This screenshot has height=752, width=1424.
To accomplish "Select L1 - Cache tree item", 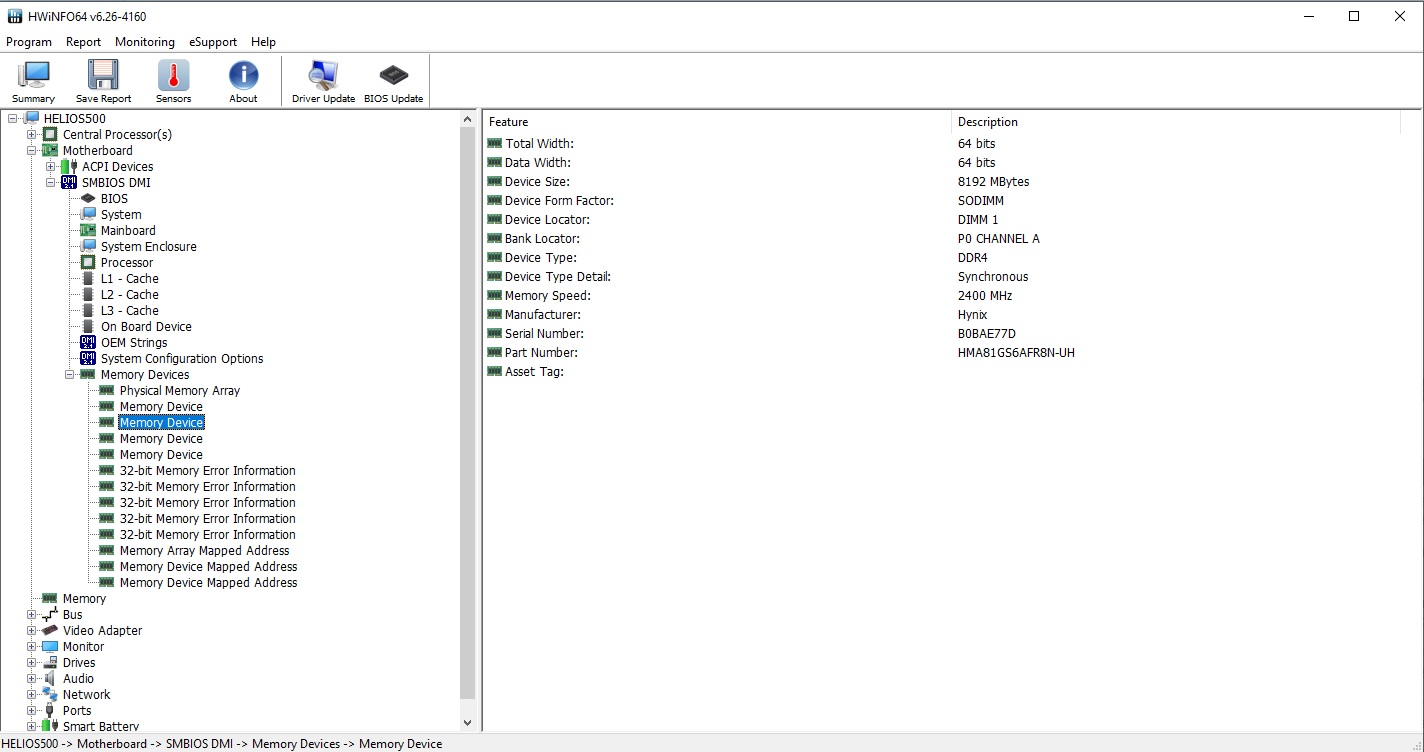I will (x=129, y=279).
